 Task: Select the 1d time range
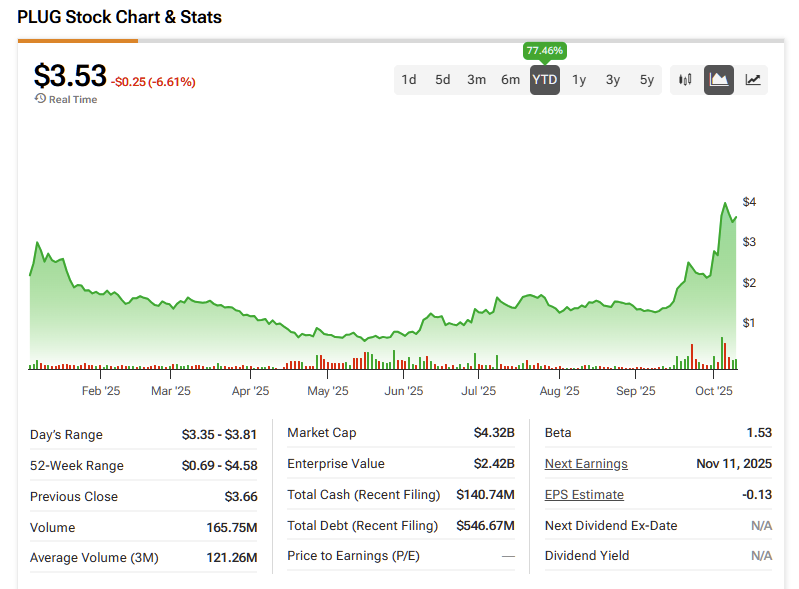pos(409,80)
